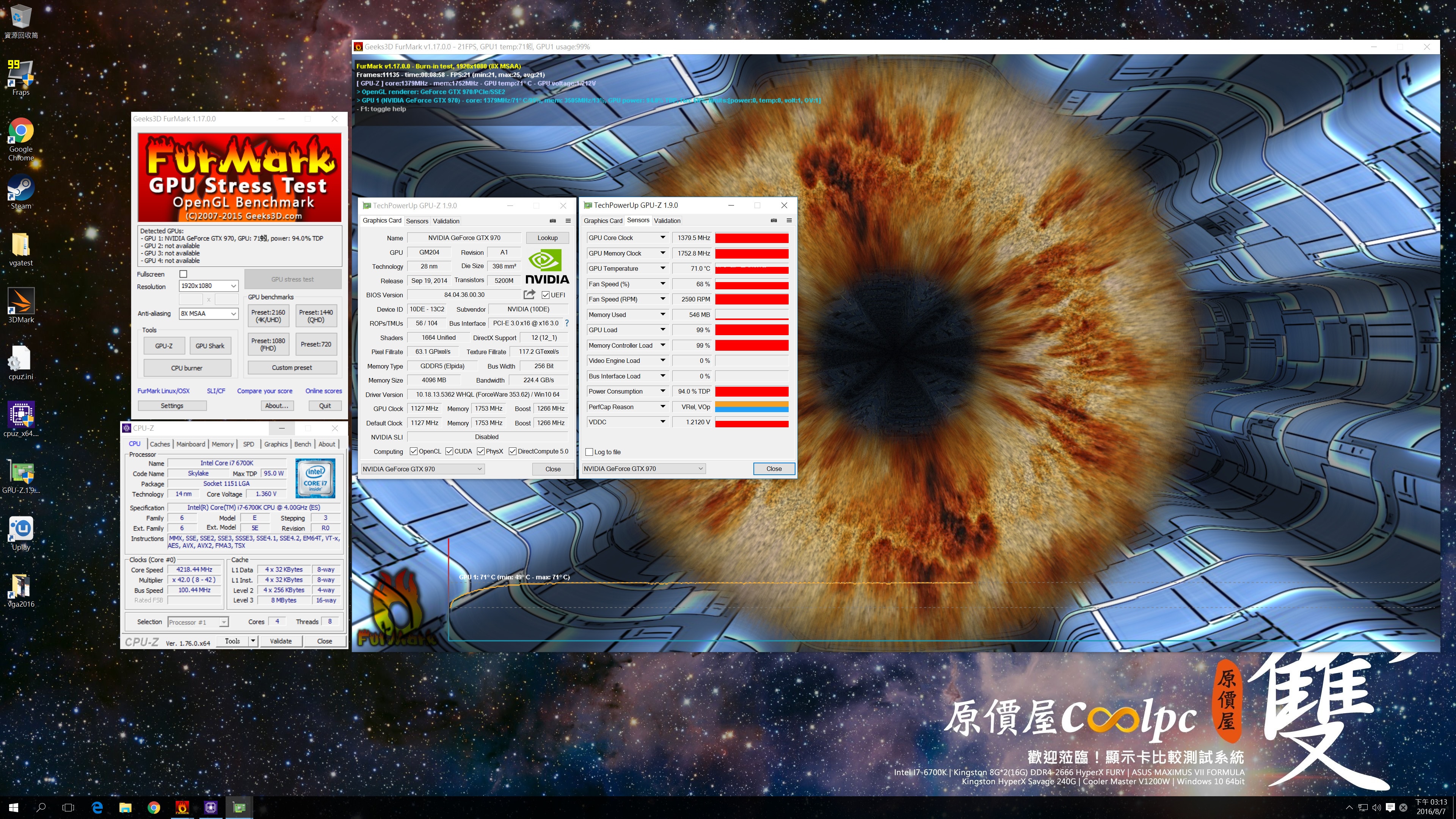Image resolution: width=1456 pixels, height=819 pixels.
Task: Open the hamburger menu in Graphics Card GPU-Z window
Action: [568, 221]
